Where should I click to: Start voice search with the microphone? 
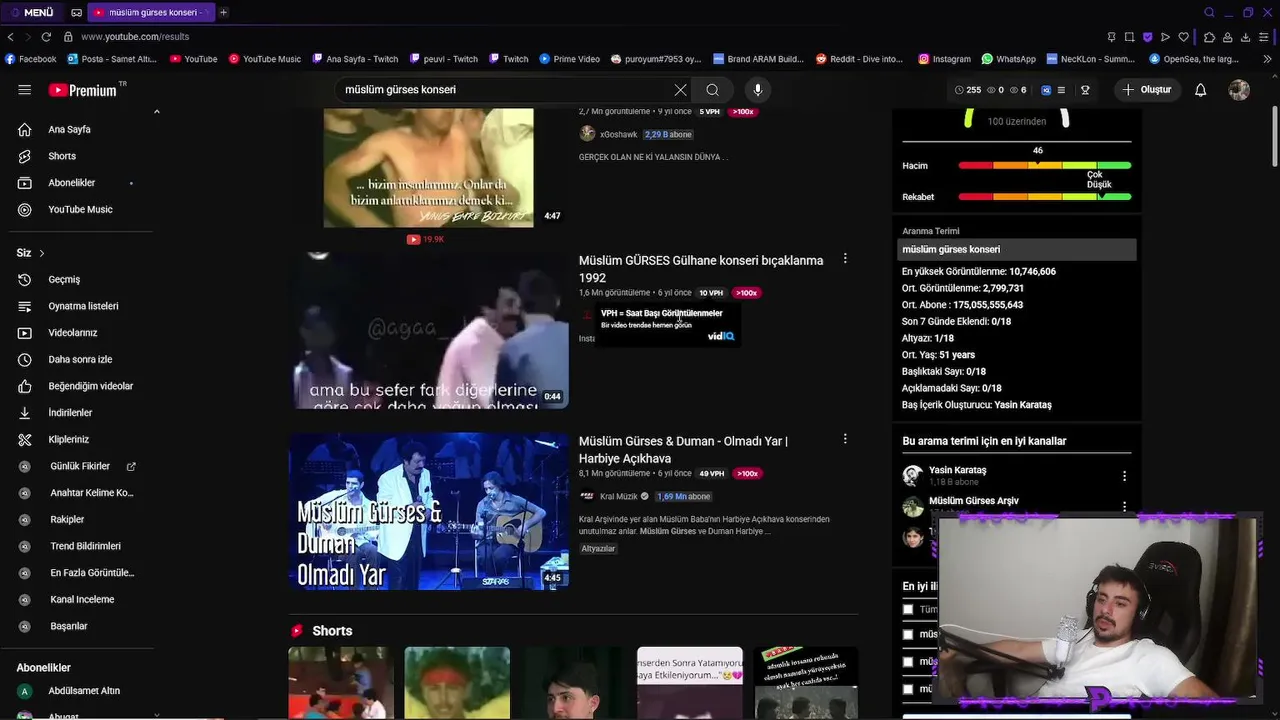(757, 90)
